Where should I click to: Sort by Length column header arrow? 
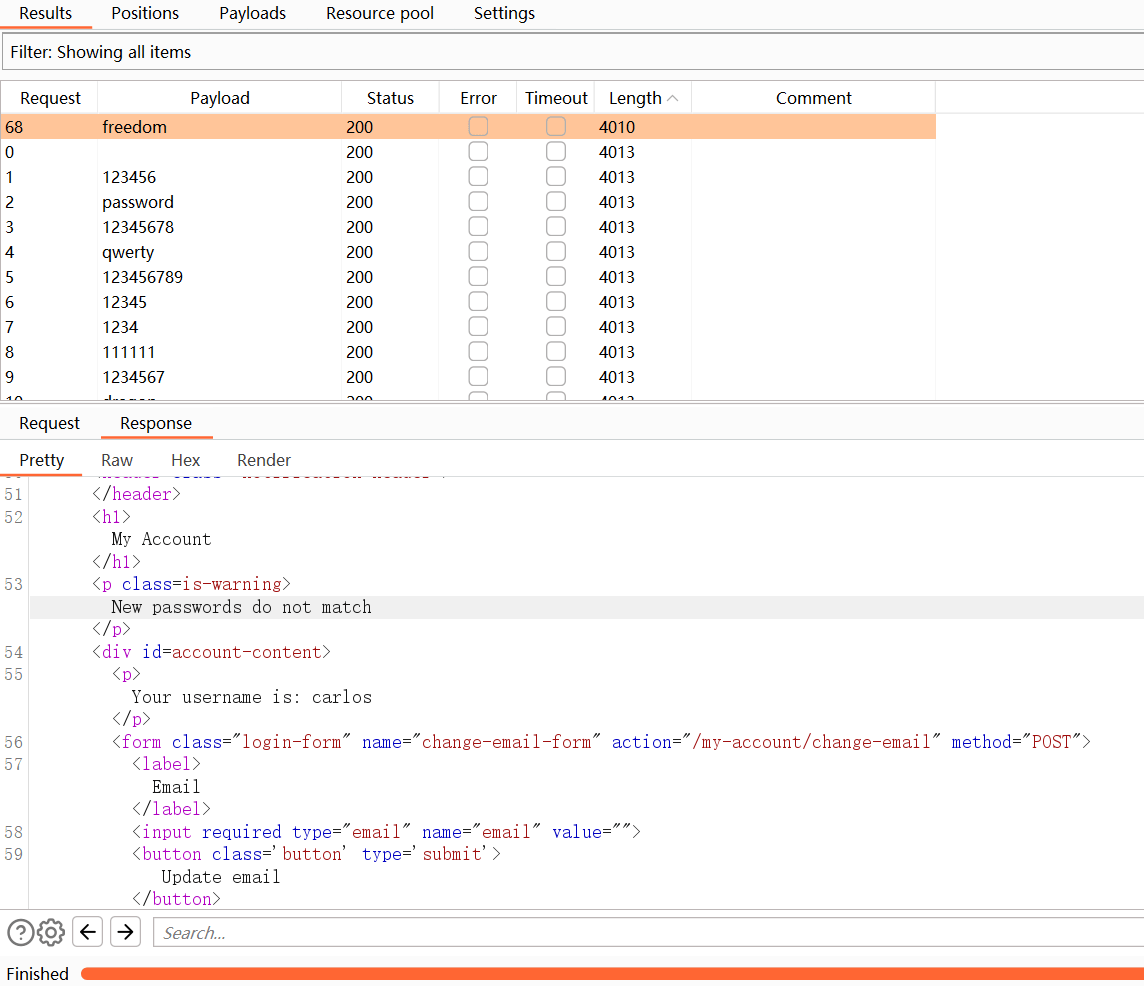(x=672, y=98)
